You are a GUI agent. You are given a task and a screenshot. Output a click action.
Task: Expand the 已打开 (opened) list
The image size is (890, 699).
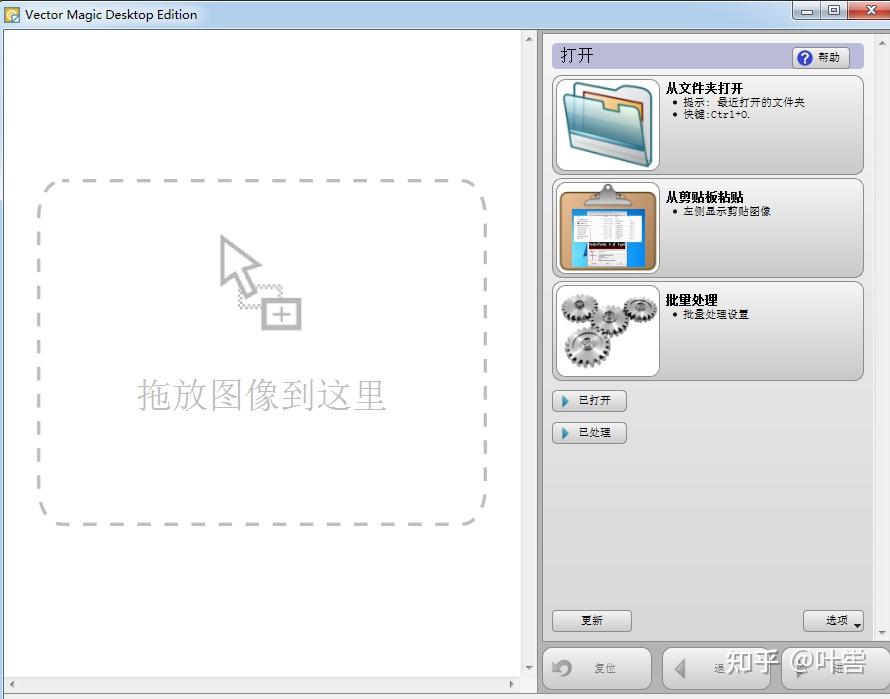tap(589, 401)
